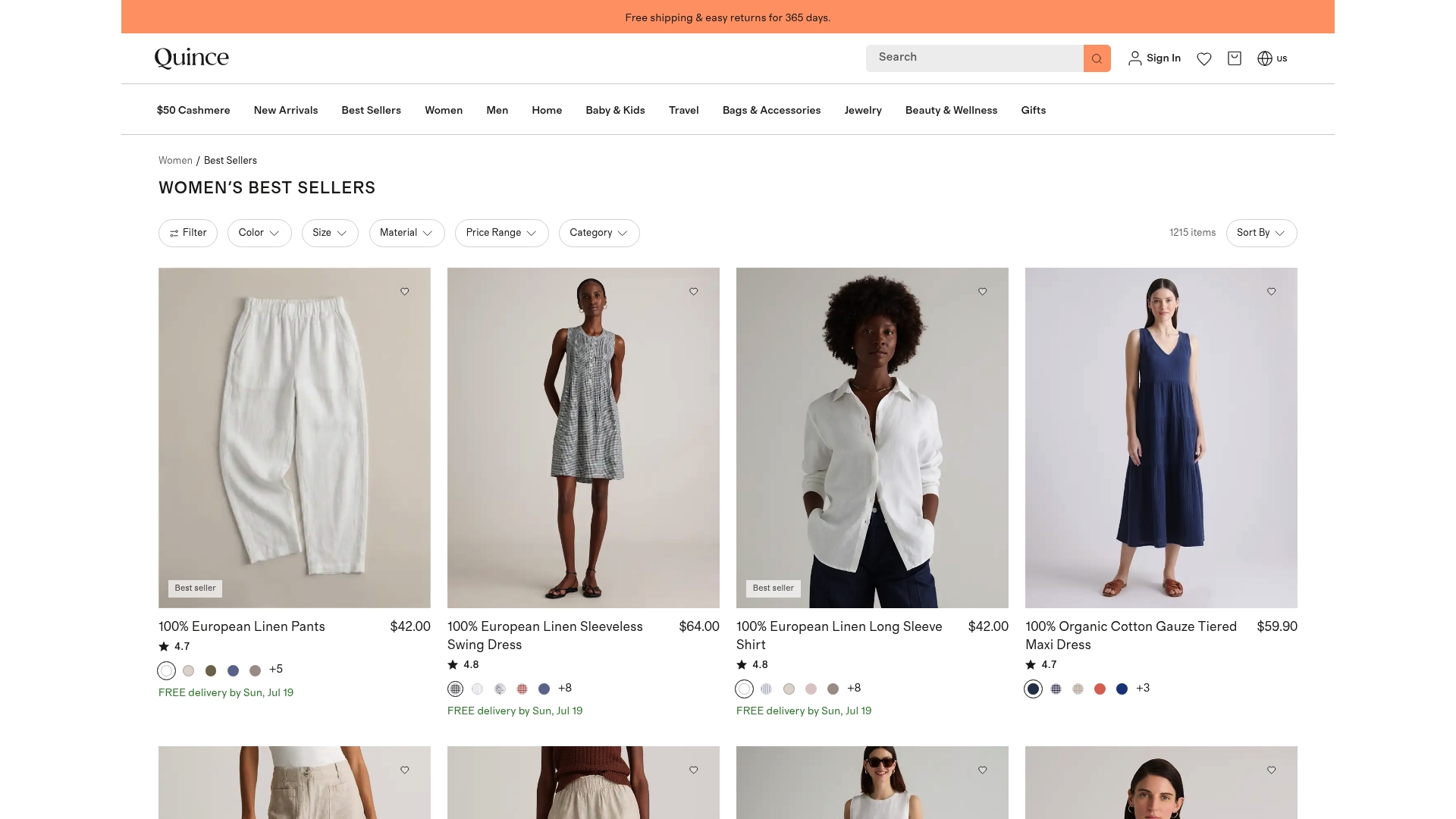The image size is (1456, 819).
Task: Click the globe region selector icon
Action: point(1265,58)
